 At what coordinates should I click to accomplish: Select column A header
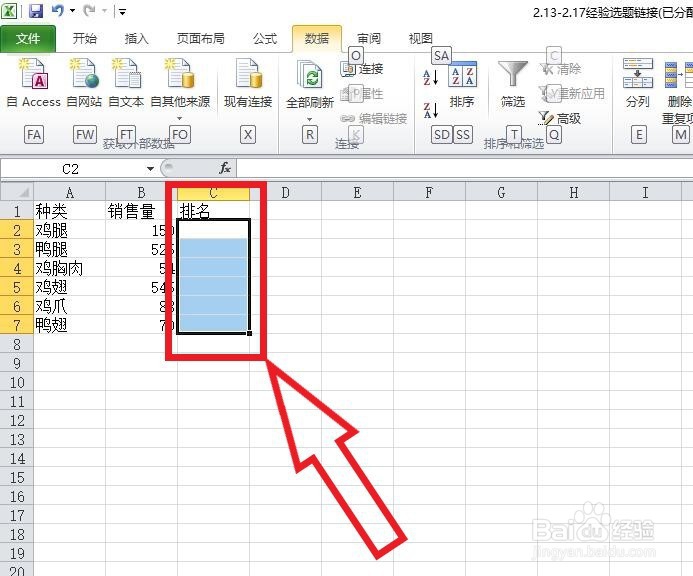pos(70,193)
